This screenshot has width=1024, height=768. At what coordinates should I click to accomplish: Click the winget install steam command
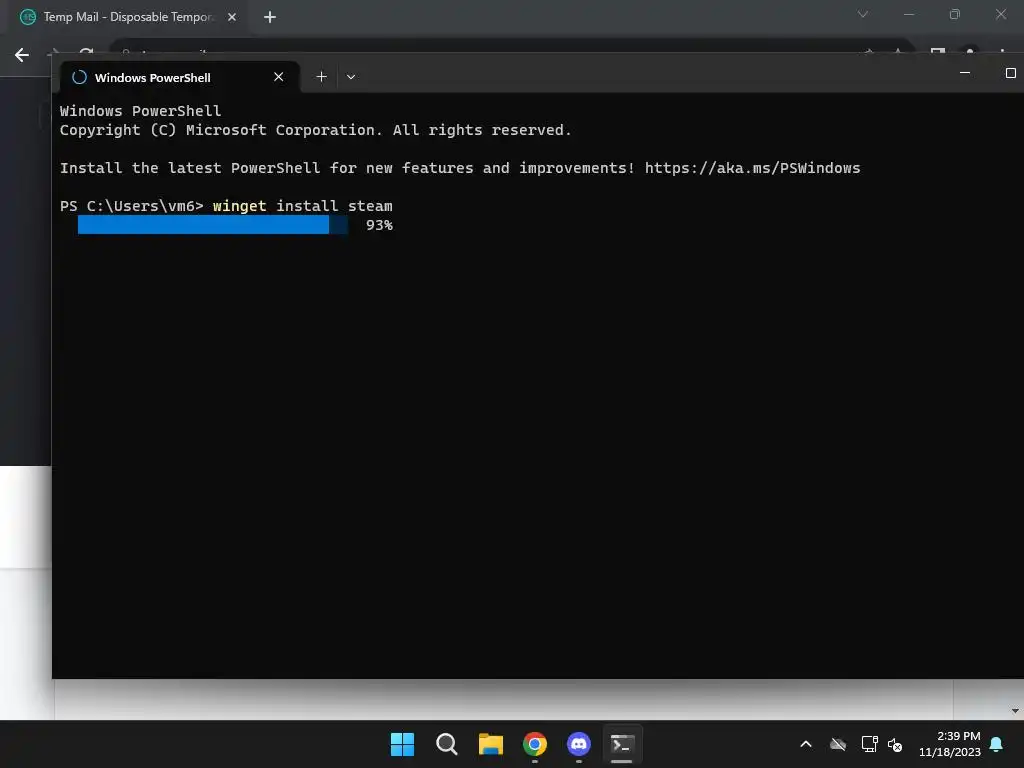point(302,206)
